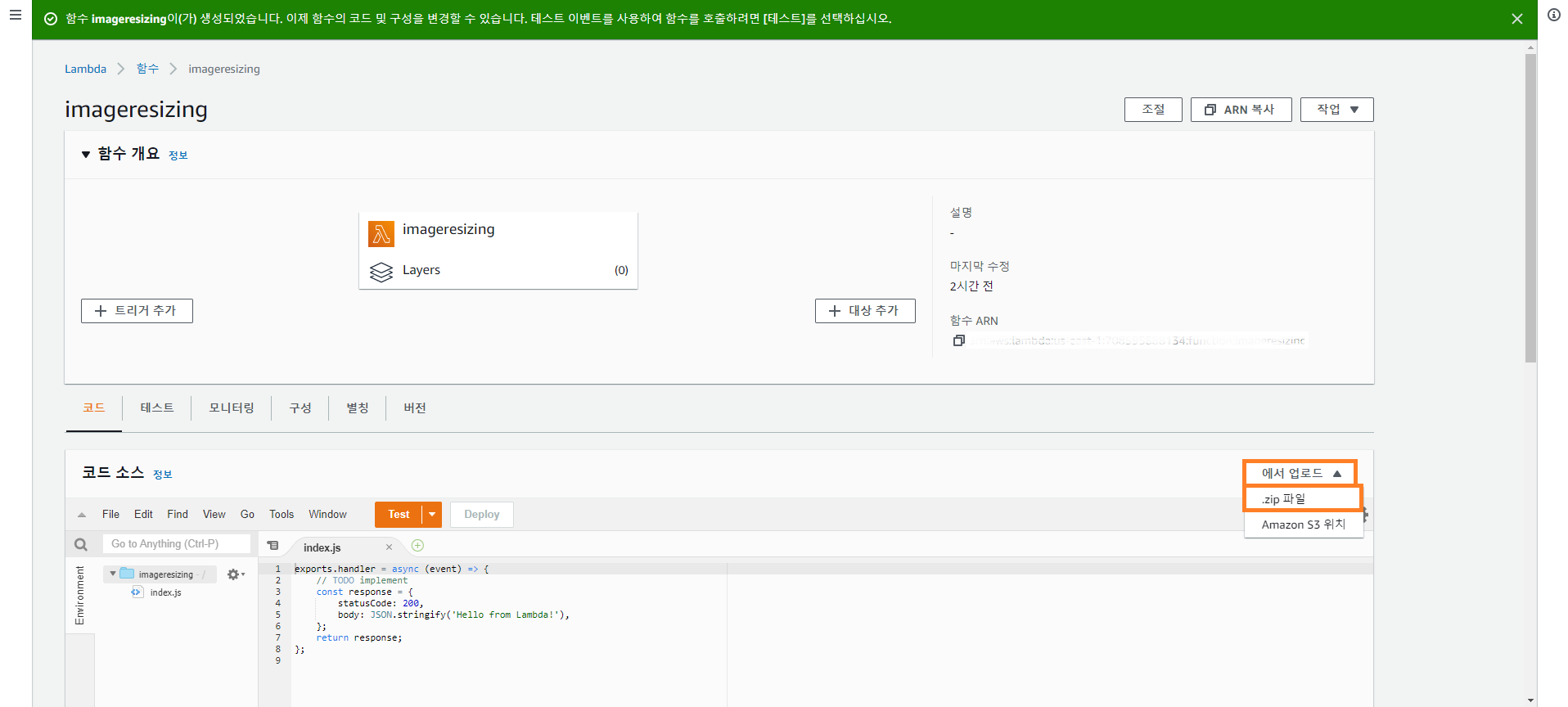The height and width of the screenshot is (707, 1568).
Task: Toggle the 에서 업로드 dropdown
Action: tap(1300, 473)
